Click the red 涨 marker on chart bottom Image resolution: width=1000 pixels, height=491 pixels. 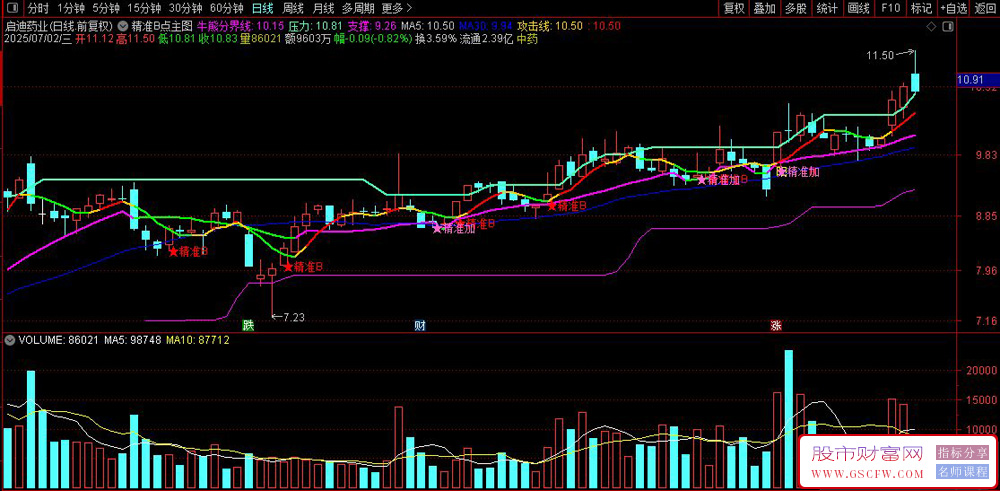tap(776, 325)
